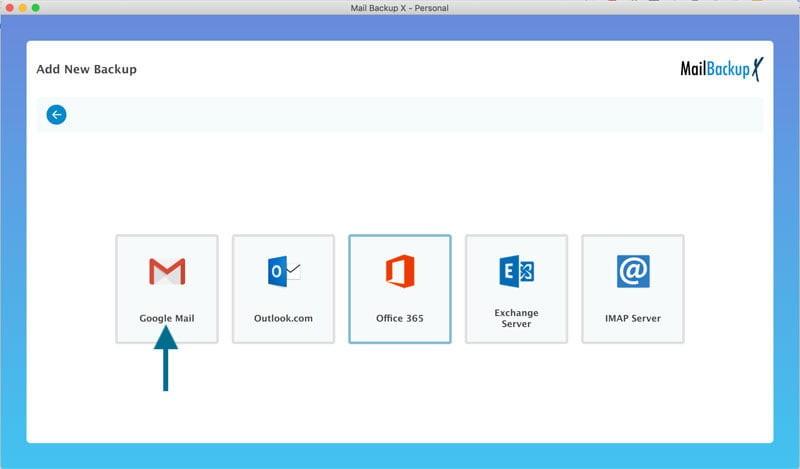Click the Exchange Server label

point(516,318)
